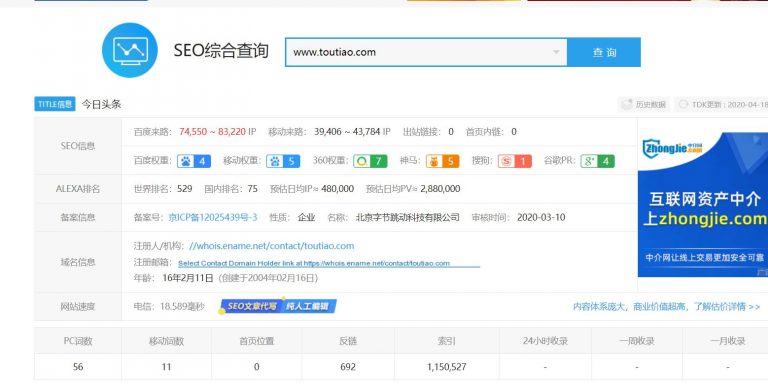
Task: Click the 首页位置 column header
Action: (257, 341)
